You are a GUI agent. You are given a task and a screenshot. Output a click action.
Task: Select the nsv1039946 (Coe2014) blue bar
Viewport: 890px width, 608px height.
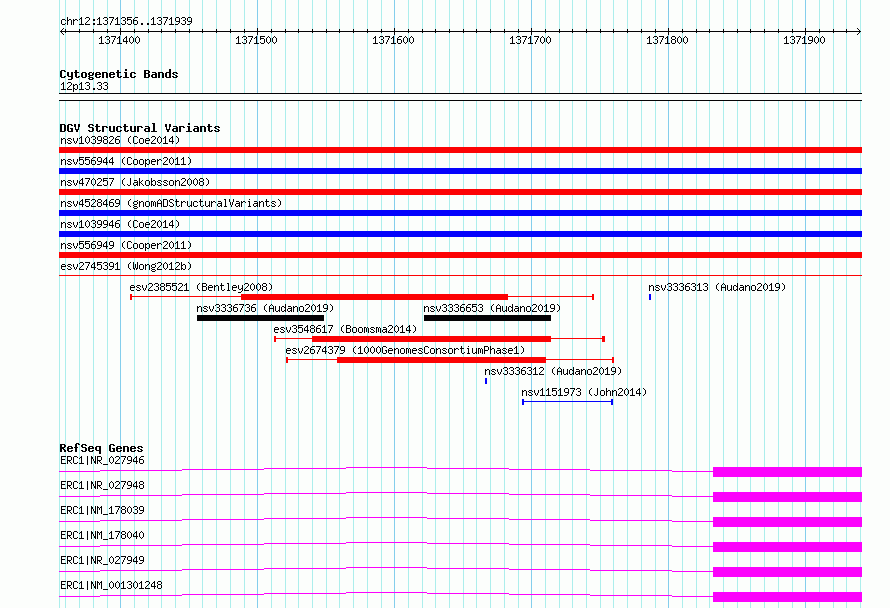[460, 234]
